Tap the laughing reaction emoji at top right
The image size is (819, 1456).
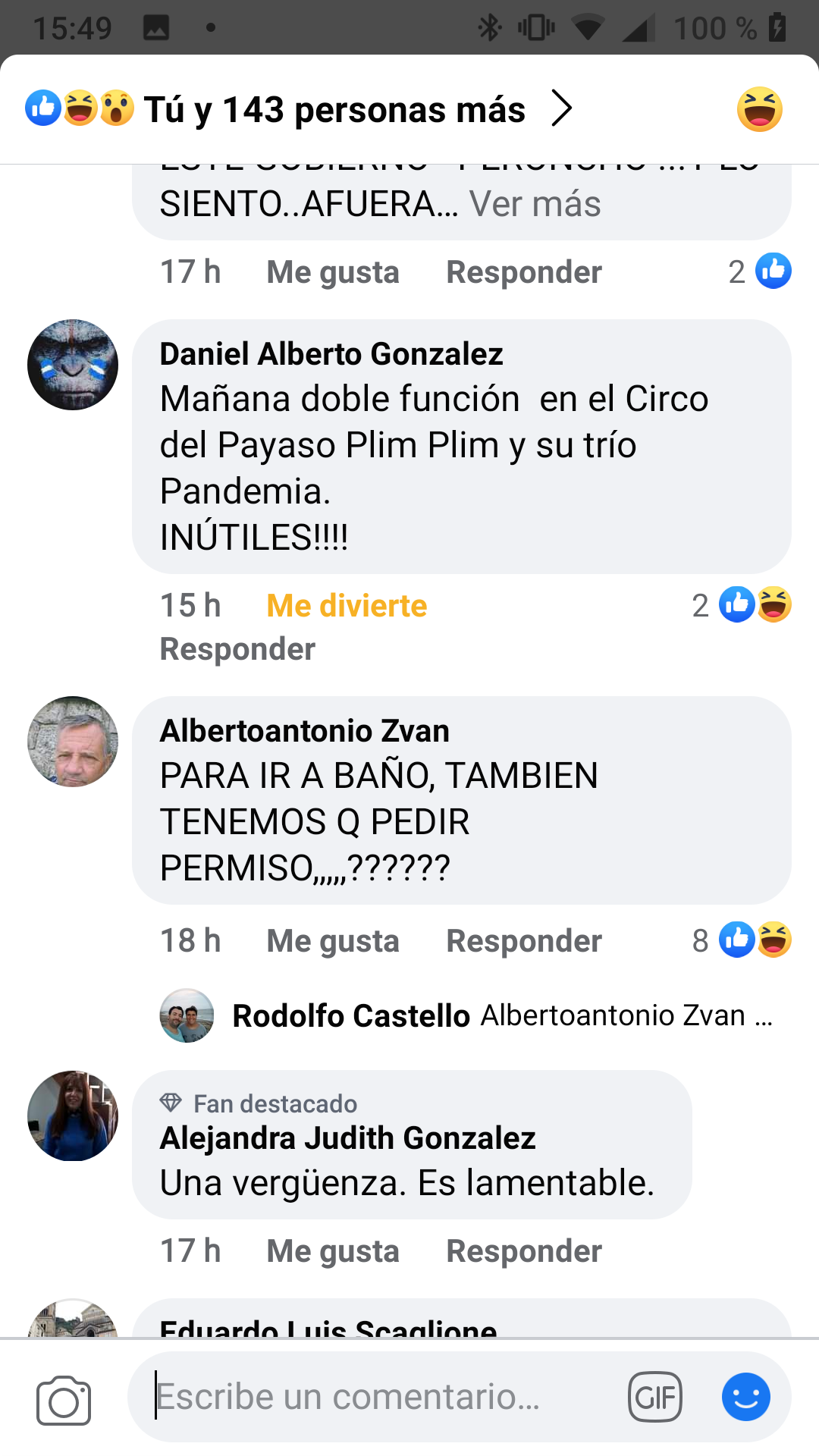759,109
